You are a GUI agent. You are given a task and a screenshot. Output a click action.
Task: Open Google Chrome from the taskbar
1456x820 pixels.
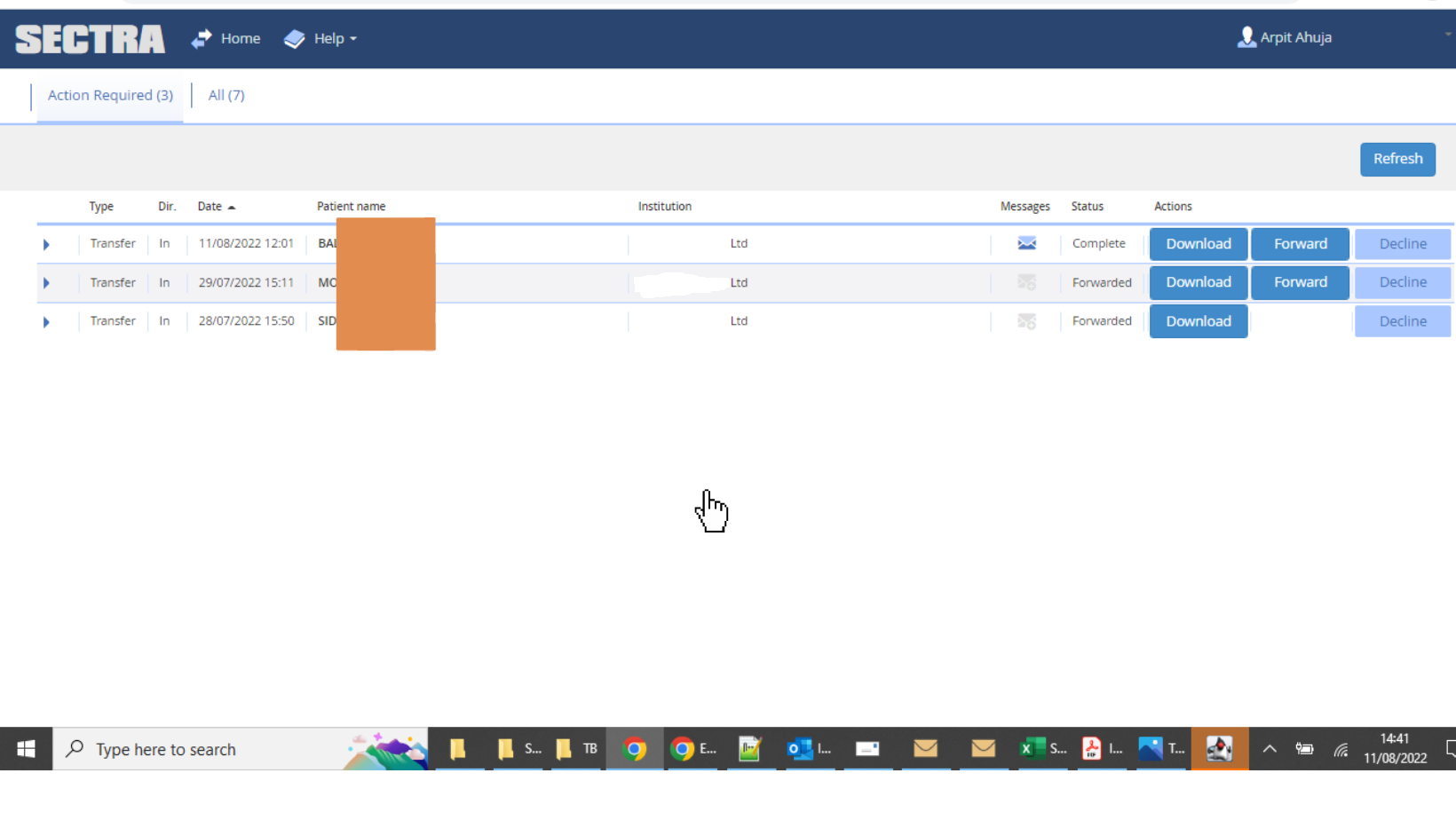634,749
